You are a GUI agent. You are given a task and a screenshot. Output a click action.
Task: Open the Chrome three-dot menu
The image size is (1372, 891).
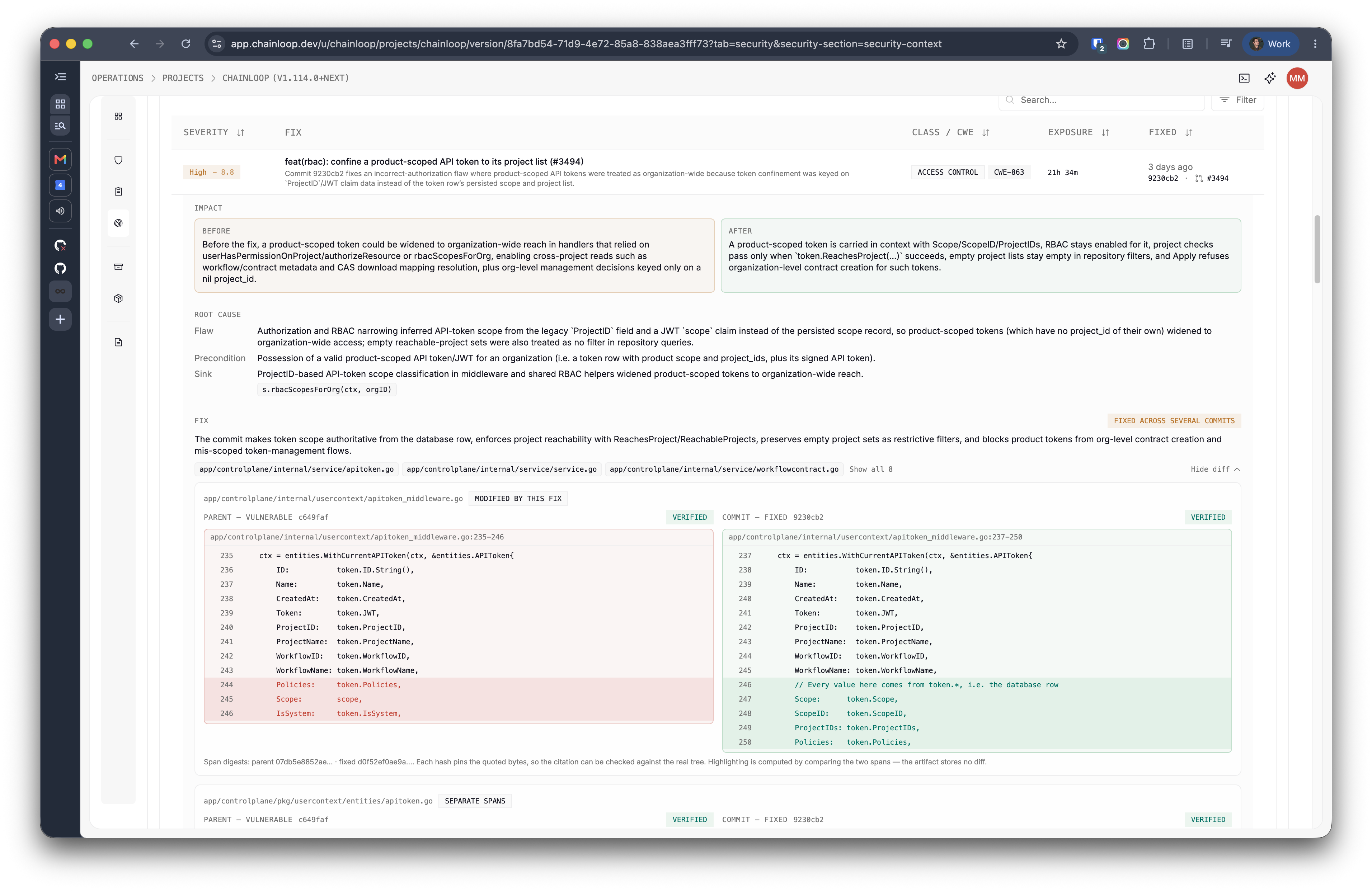[x=1316, y=44]
